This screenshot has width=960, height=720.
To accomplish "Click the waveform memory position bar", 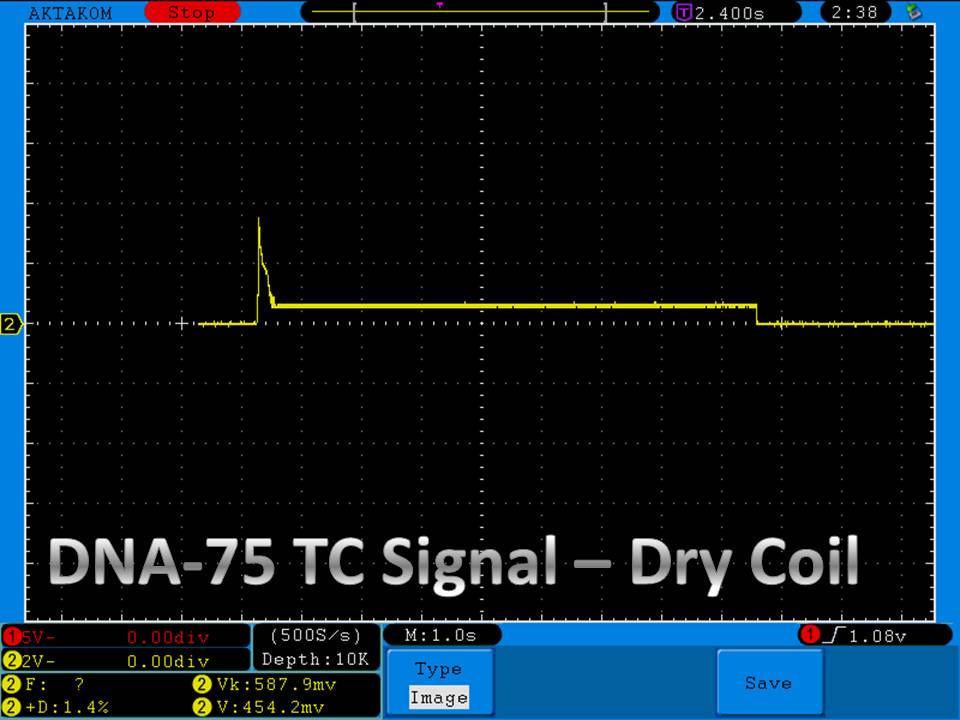I will (480, 13).
